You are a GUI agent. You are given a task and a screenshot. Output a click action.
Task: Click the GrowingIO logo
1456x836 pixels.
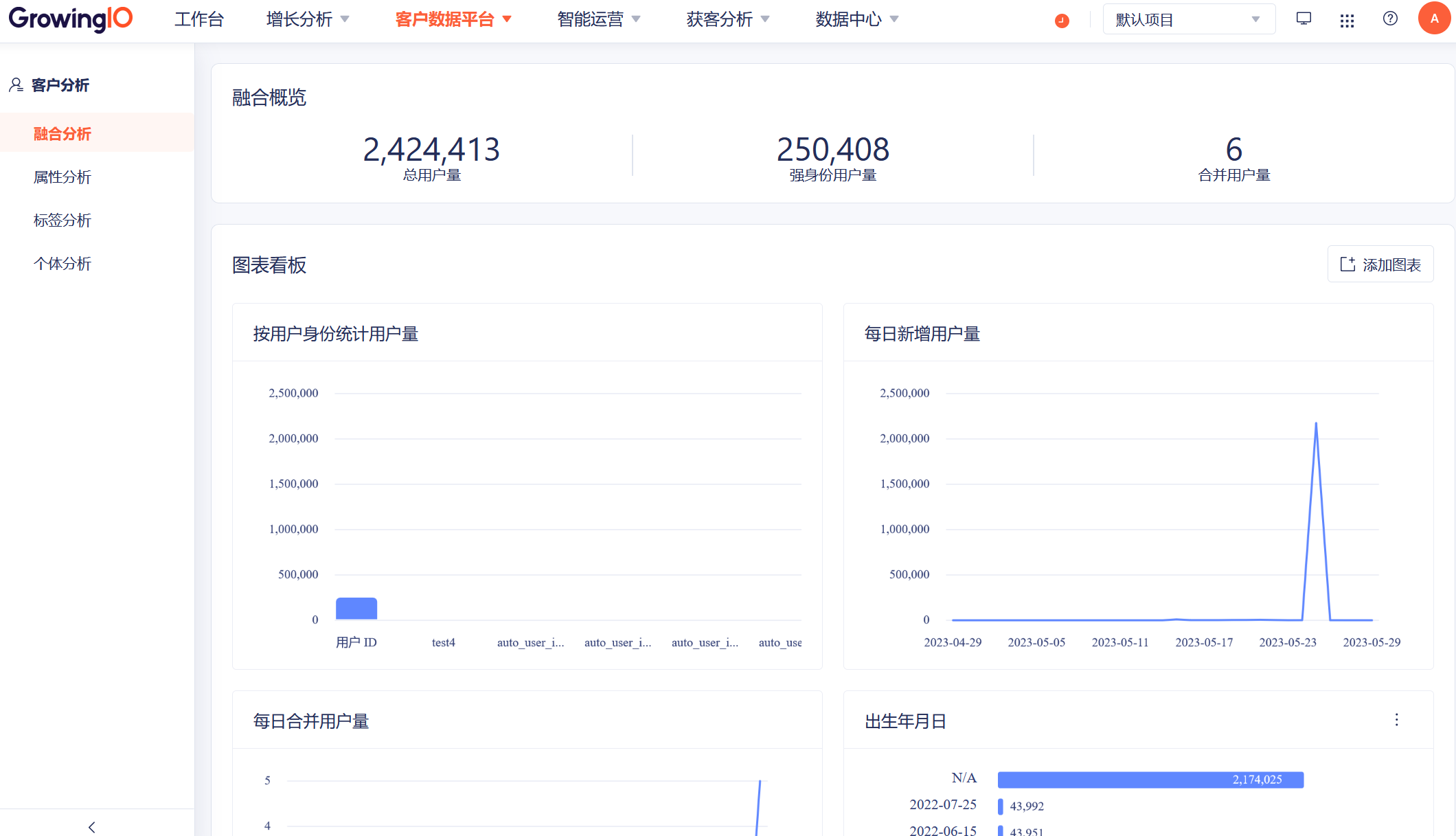click(71, 19)
